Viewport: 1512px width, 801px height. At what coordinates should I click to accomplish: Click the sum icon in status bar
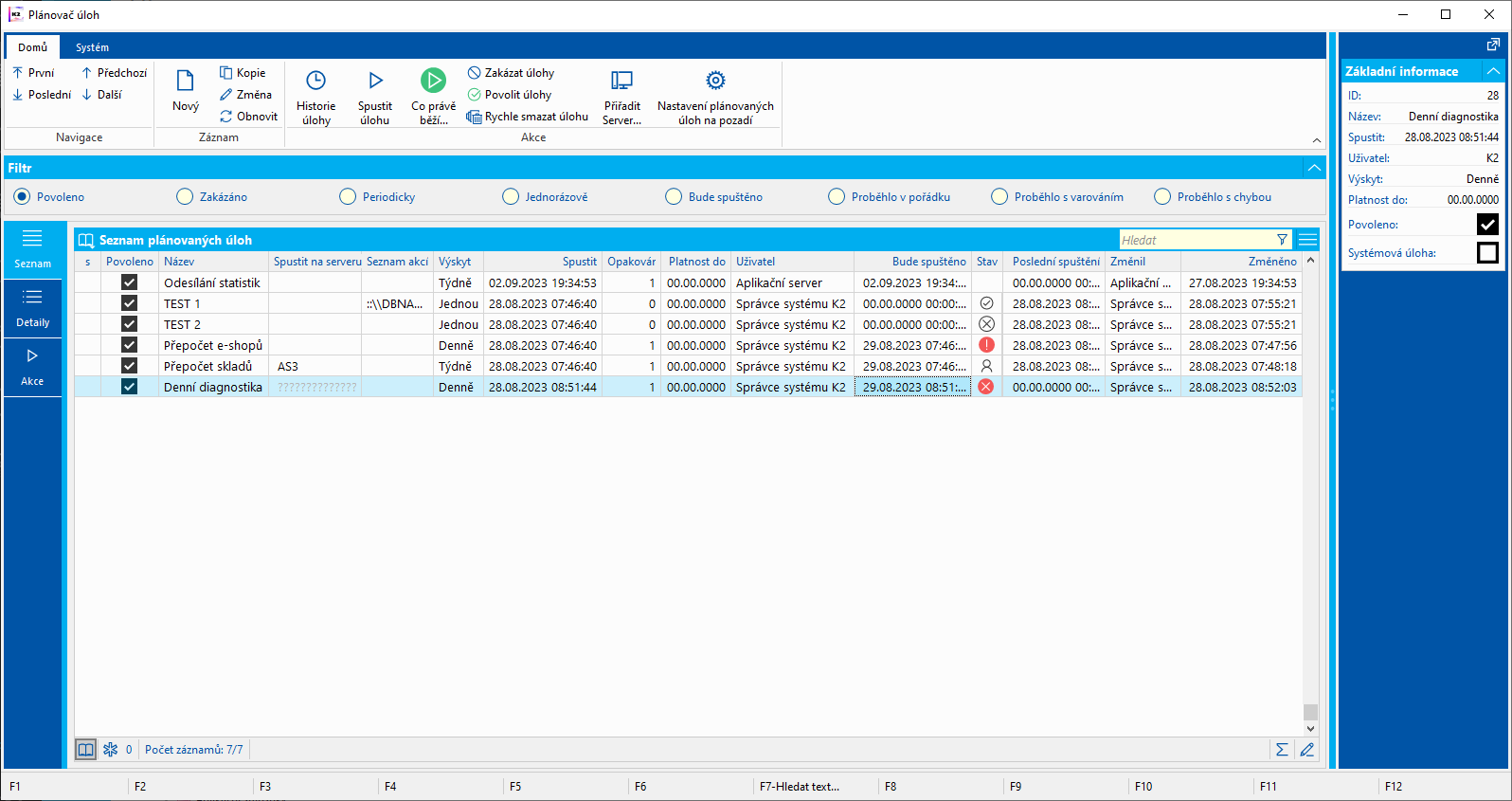pyautogui.click(x=1282, y=750)
